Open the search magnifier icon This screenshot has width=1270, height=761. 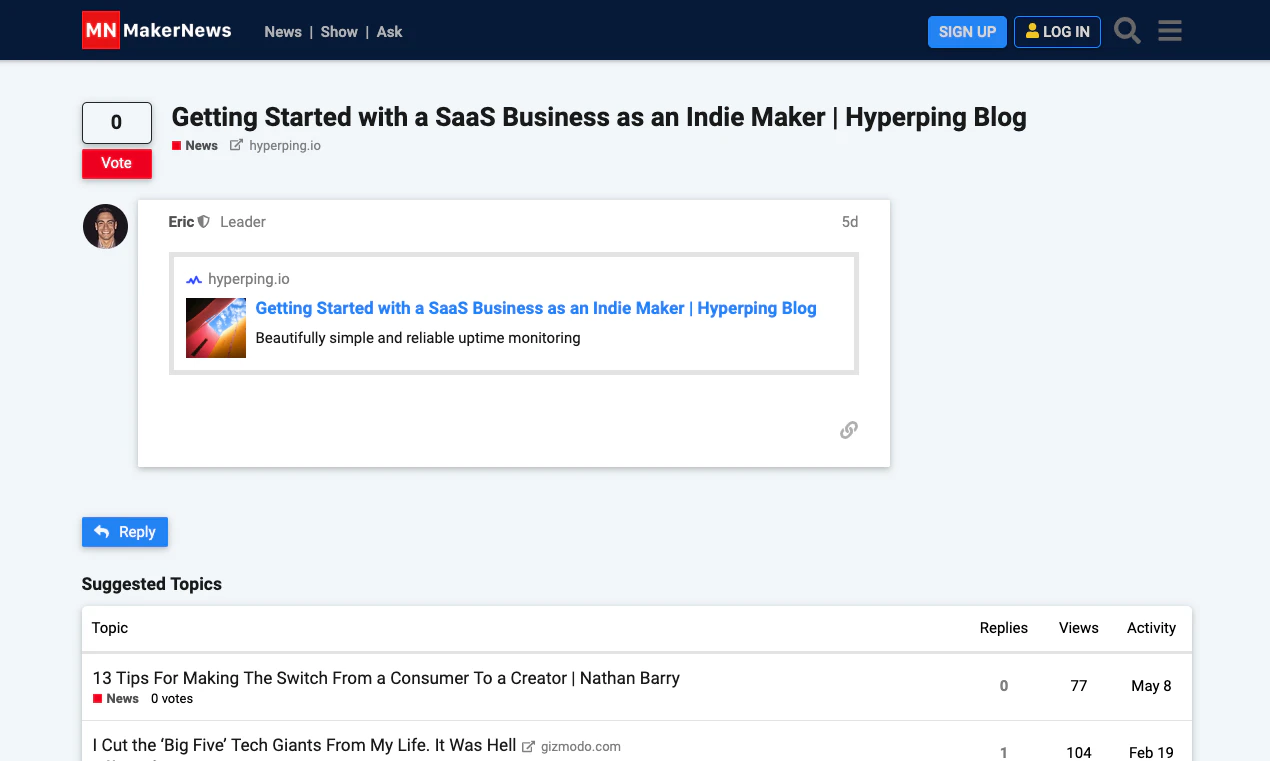point(1127,31)
